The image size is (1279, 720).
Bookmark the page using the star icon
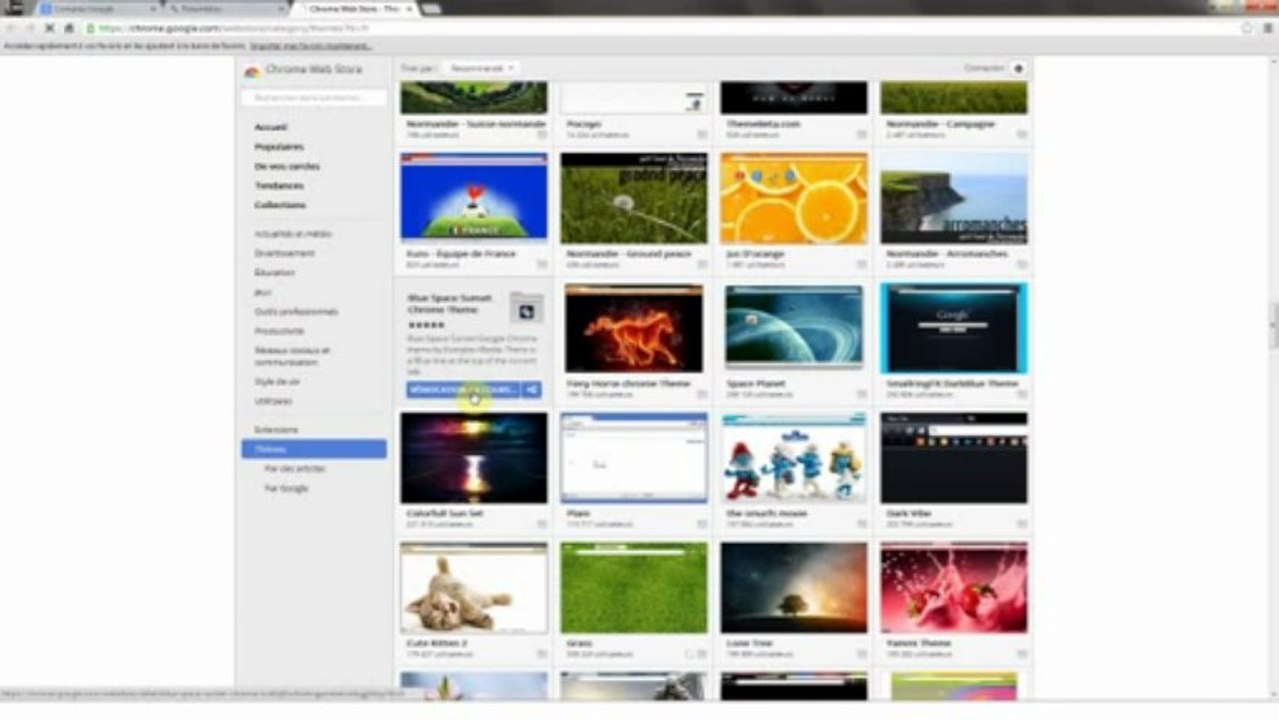[1246, 28]
